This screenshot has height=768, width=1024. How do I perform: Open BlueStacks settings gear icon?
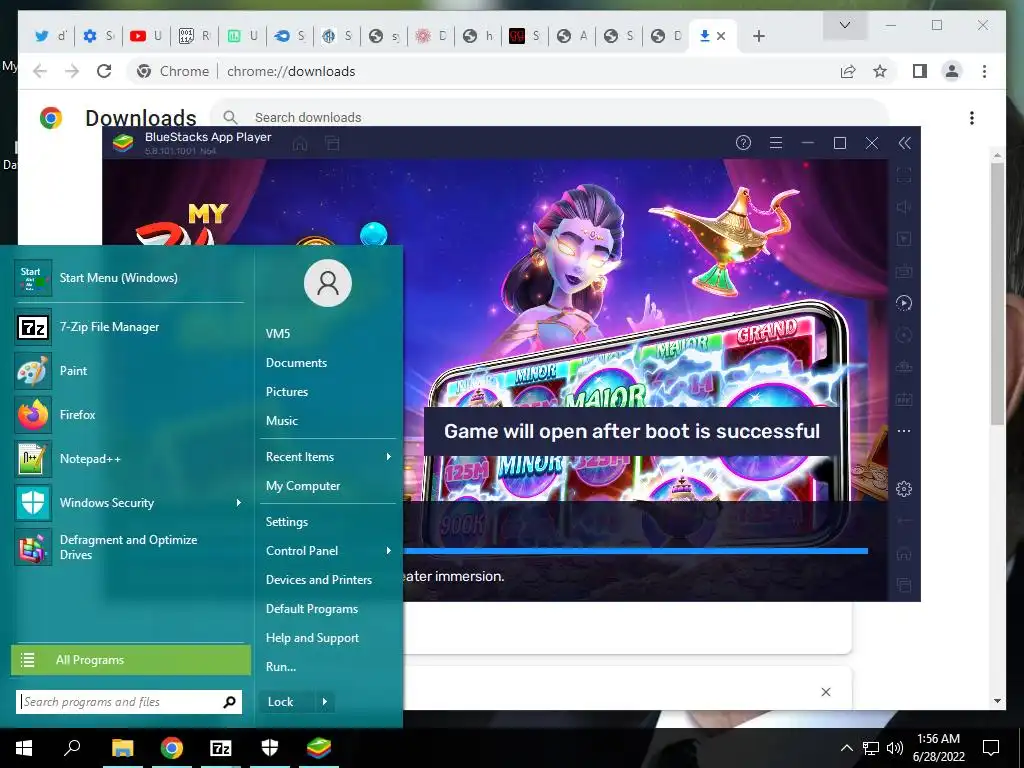click(x=904, y=488)
